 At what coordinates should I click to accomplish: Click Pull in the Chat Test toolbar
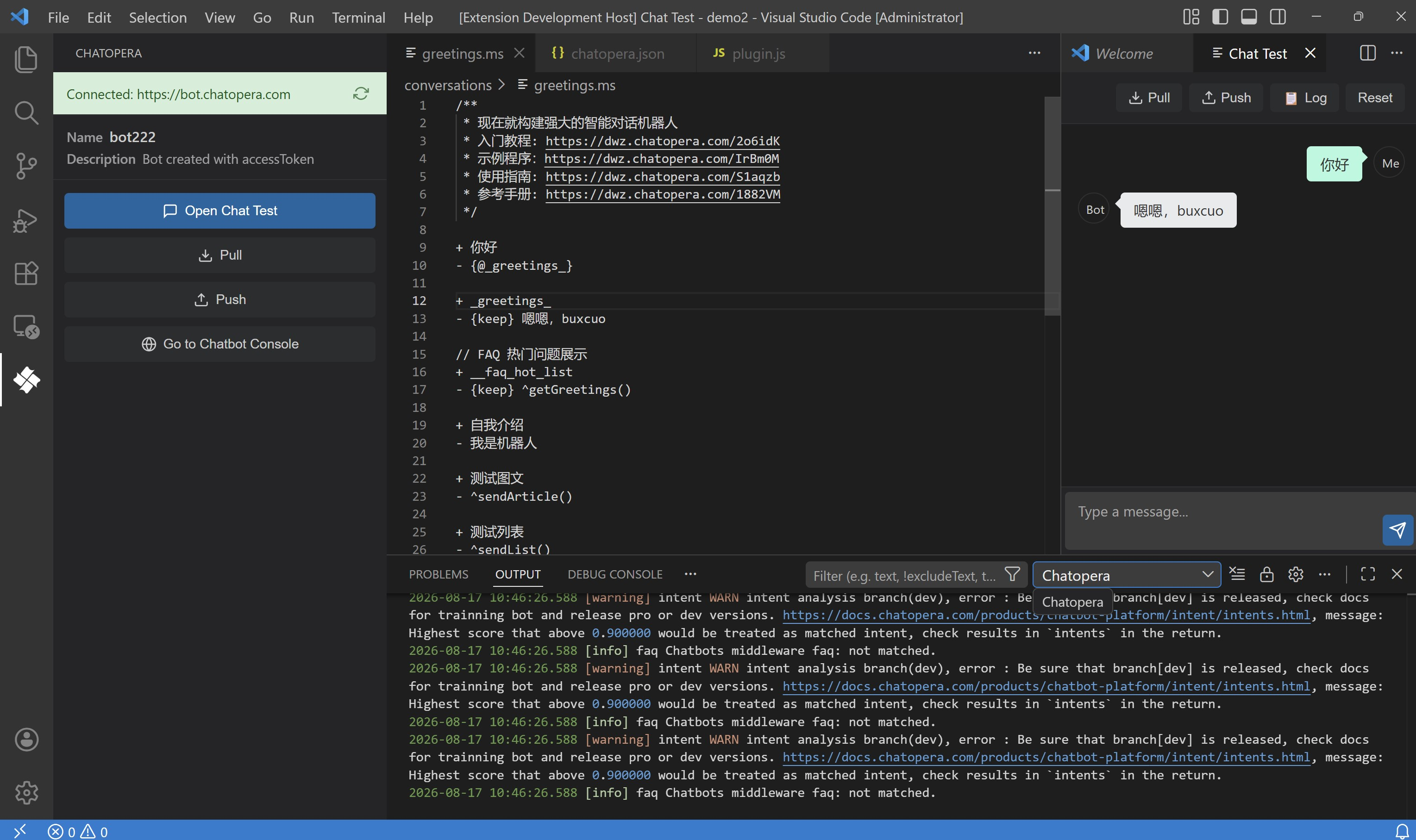click(x=1149, y=98)
